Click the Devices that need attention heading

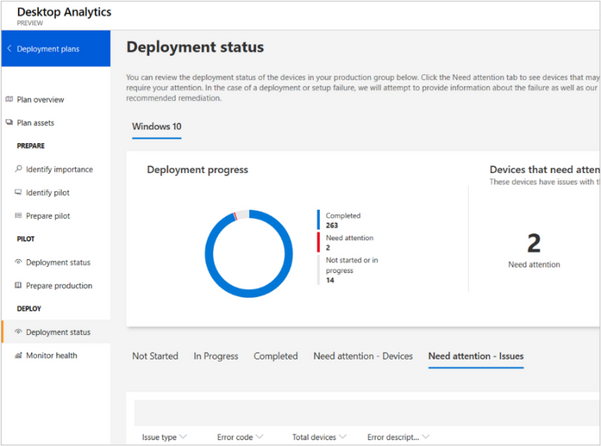coord(545,170)
